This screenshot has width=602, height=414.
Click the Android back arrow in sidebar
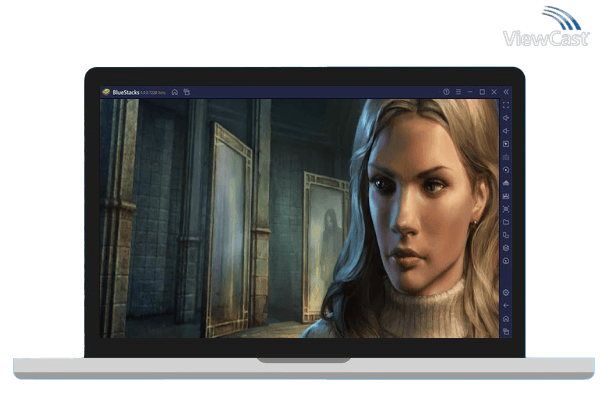[506, 305]
